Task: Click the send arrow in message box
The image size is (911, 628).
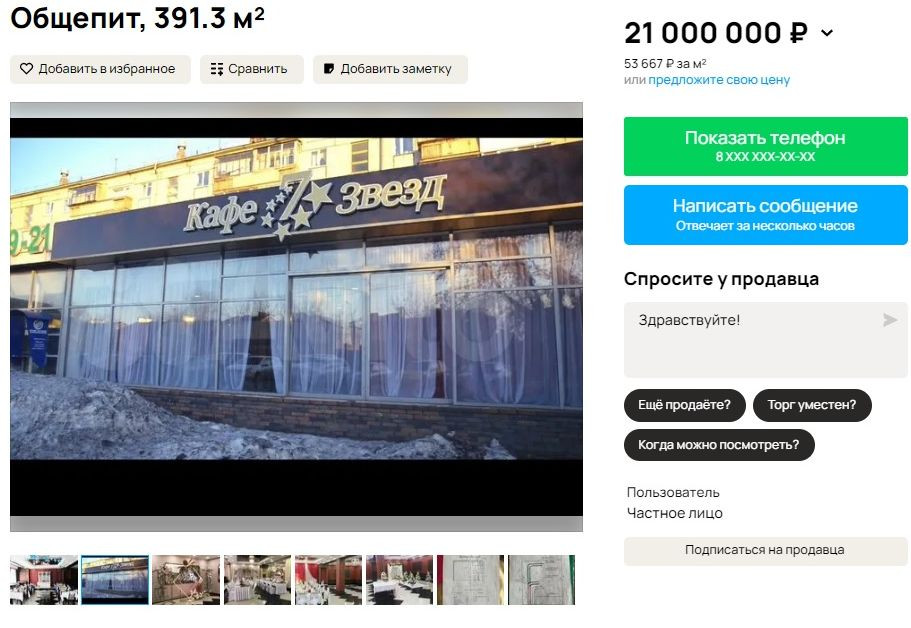Action: point(890,320)
